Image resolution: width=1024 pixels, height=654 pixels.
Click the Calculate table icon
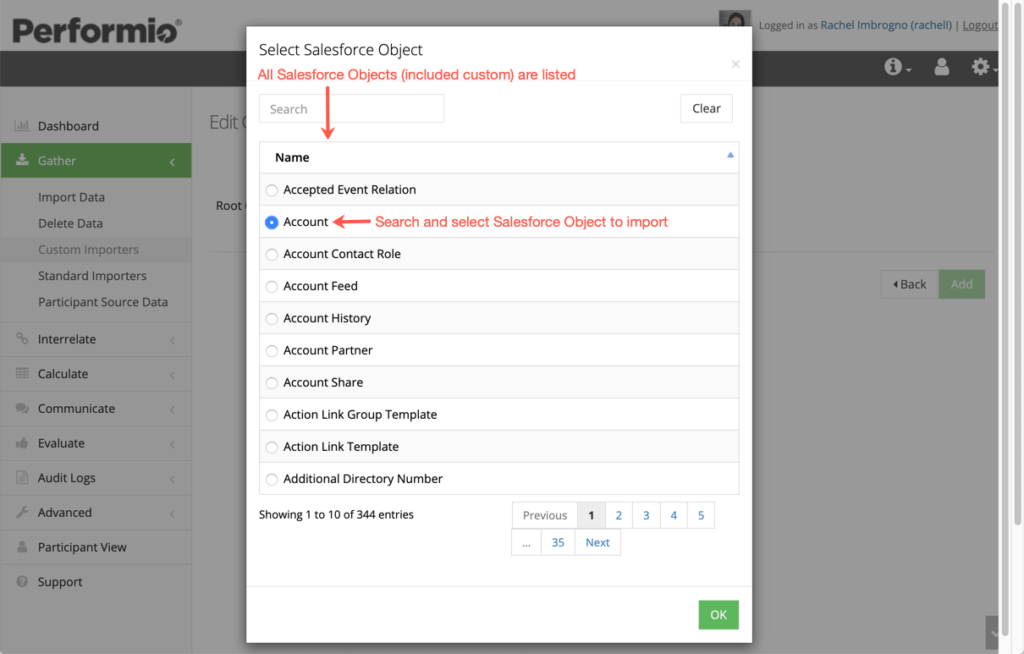(22, 373)
